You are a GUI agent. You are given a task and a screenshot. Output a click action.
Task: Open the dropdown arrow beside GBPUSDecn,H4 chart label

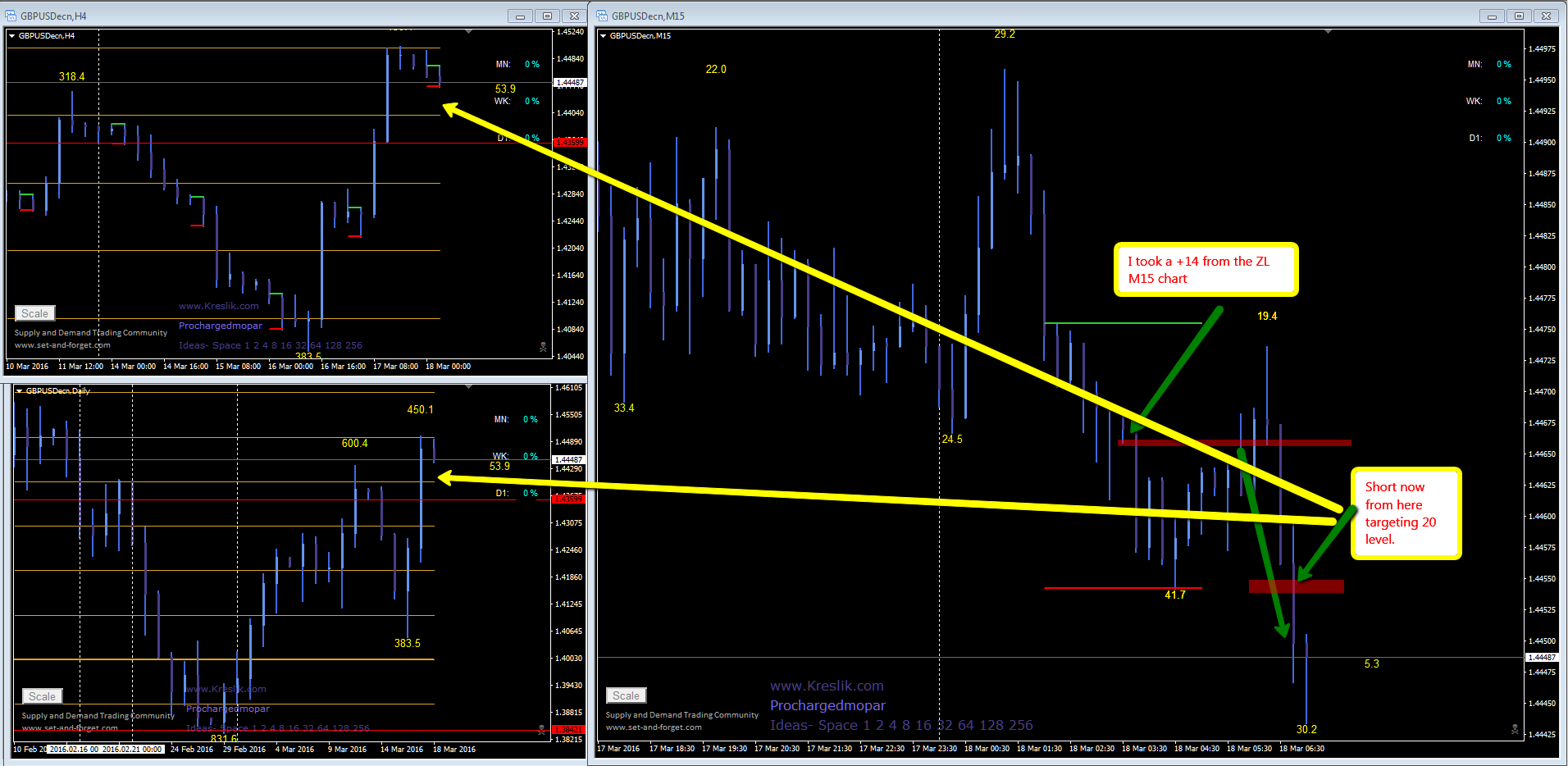[x=12, y=36]
